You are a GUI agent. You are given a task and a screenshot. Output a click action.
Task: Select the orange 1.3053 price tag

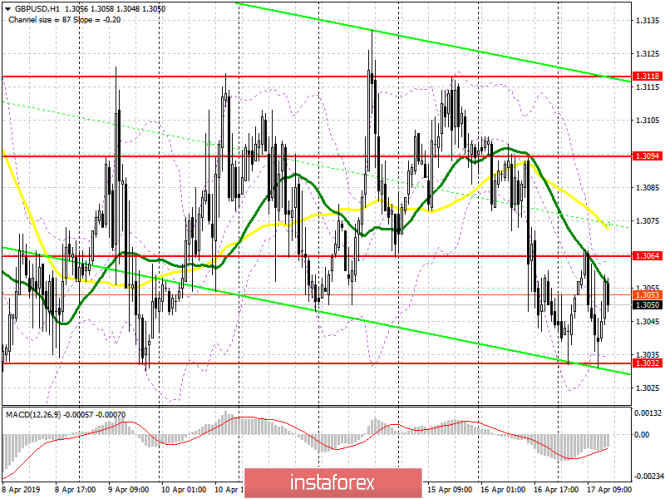[647, 295]
